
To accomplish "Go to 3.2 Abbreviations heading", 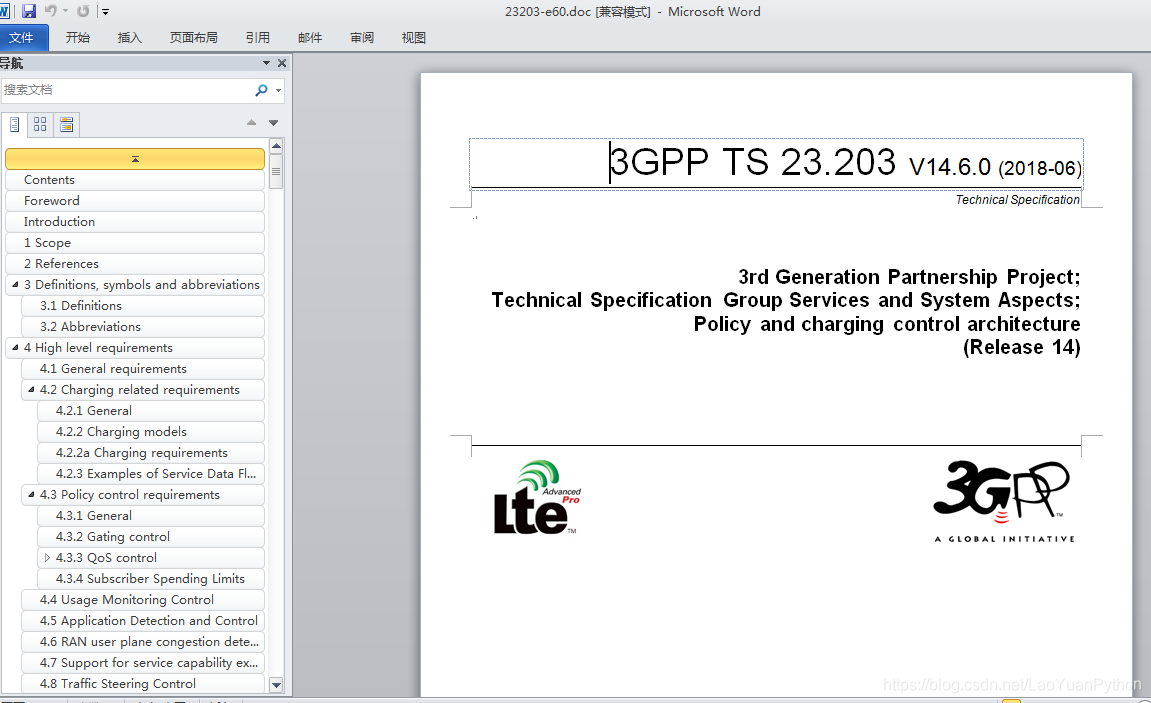I will coord(143,327).
